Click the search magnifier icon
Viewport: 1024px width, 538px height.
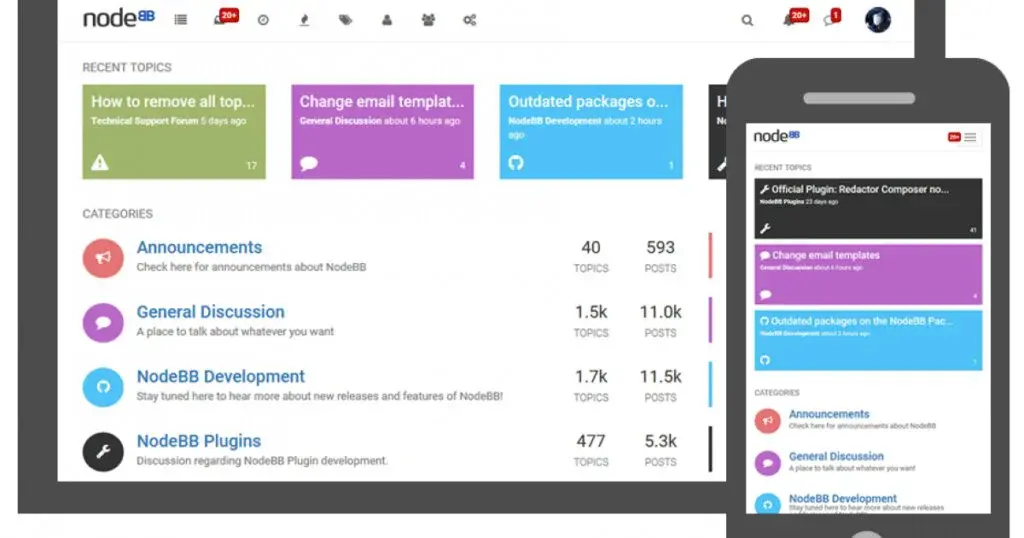[747, 20]
